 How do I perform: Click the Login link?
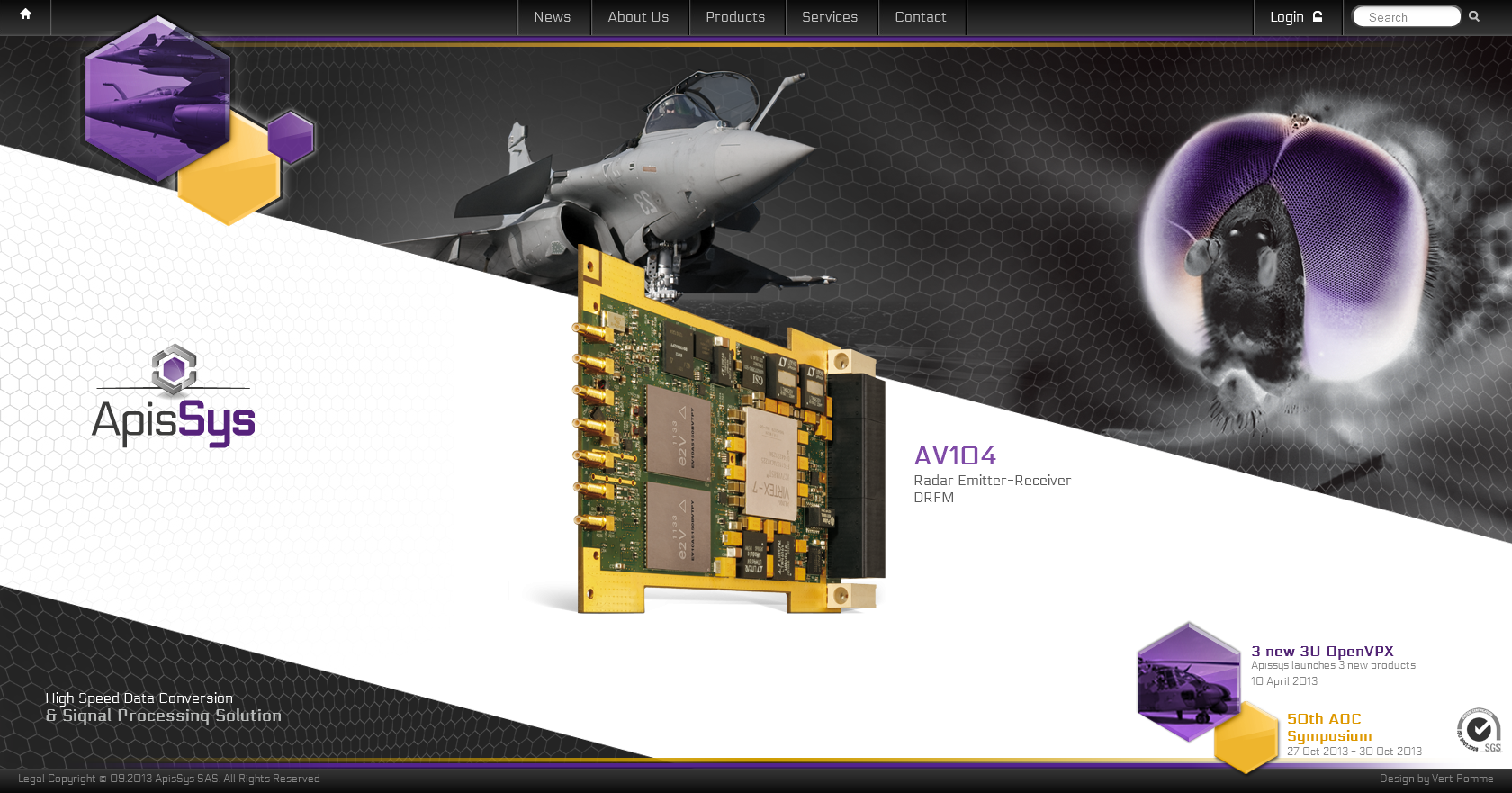[1287, 17]
